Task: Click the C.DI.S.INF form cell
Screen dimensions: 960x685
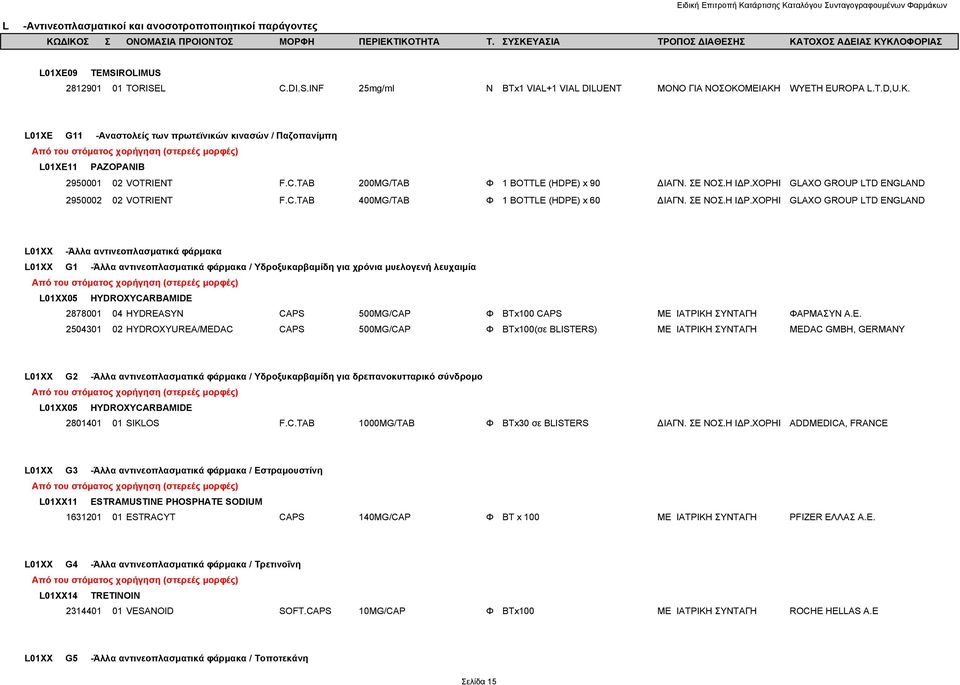Action: (301, 88)
